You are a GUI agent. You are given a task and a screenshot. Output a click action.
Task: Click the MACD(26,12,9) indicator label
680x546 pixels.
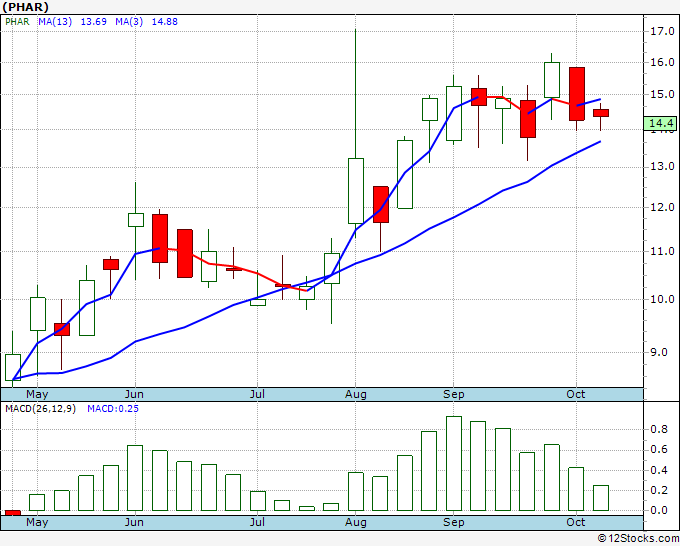[x=40, y=409]
